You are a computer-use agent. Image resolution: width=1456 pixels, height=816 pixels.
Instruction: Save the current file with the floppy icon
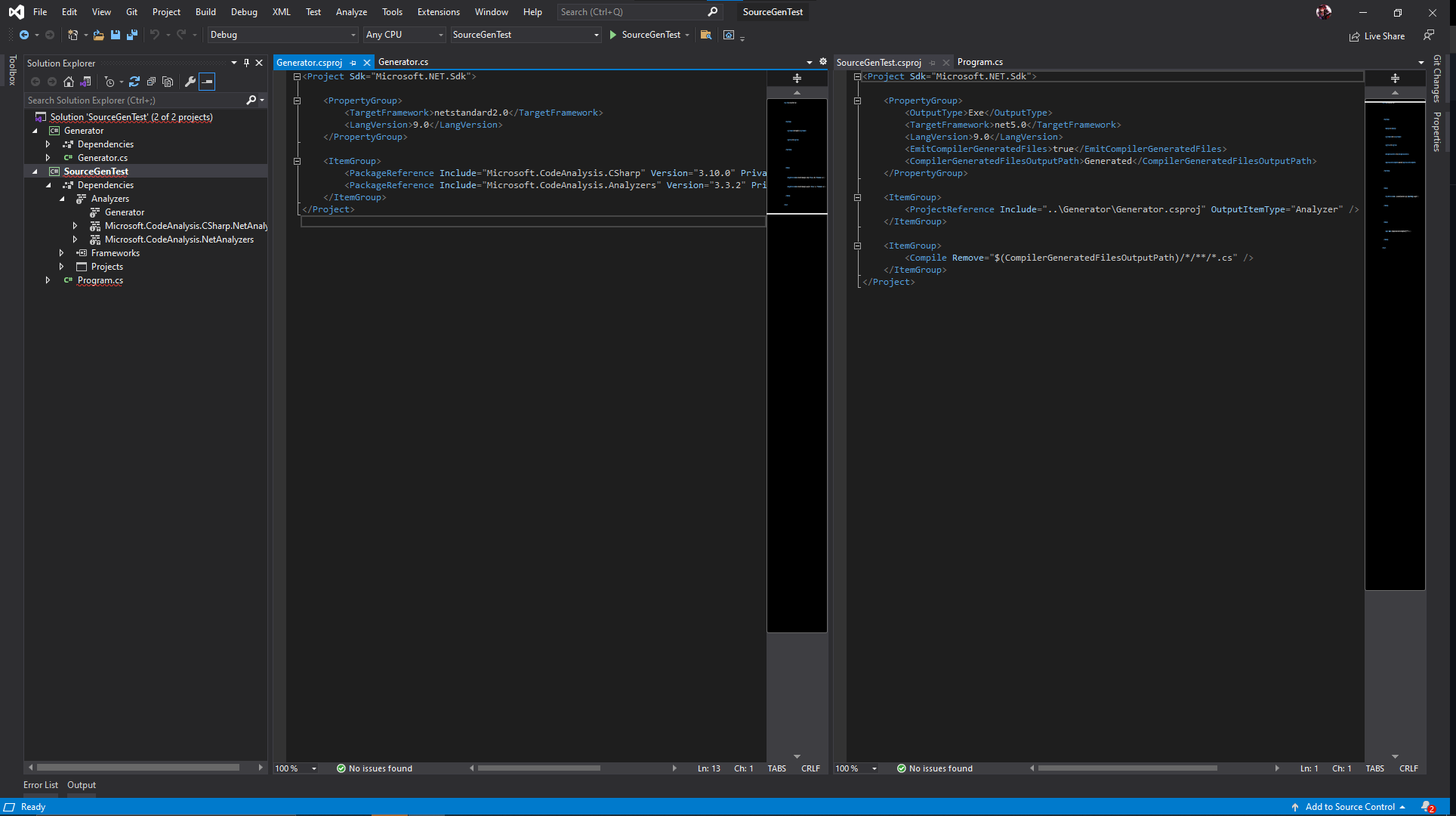116,35
